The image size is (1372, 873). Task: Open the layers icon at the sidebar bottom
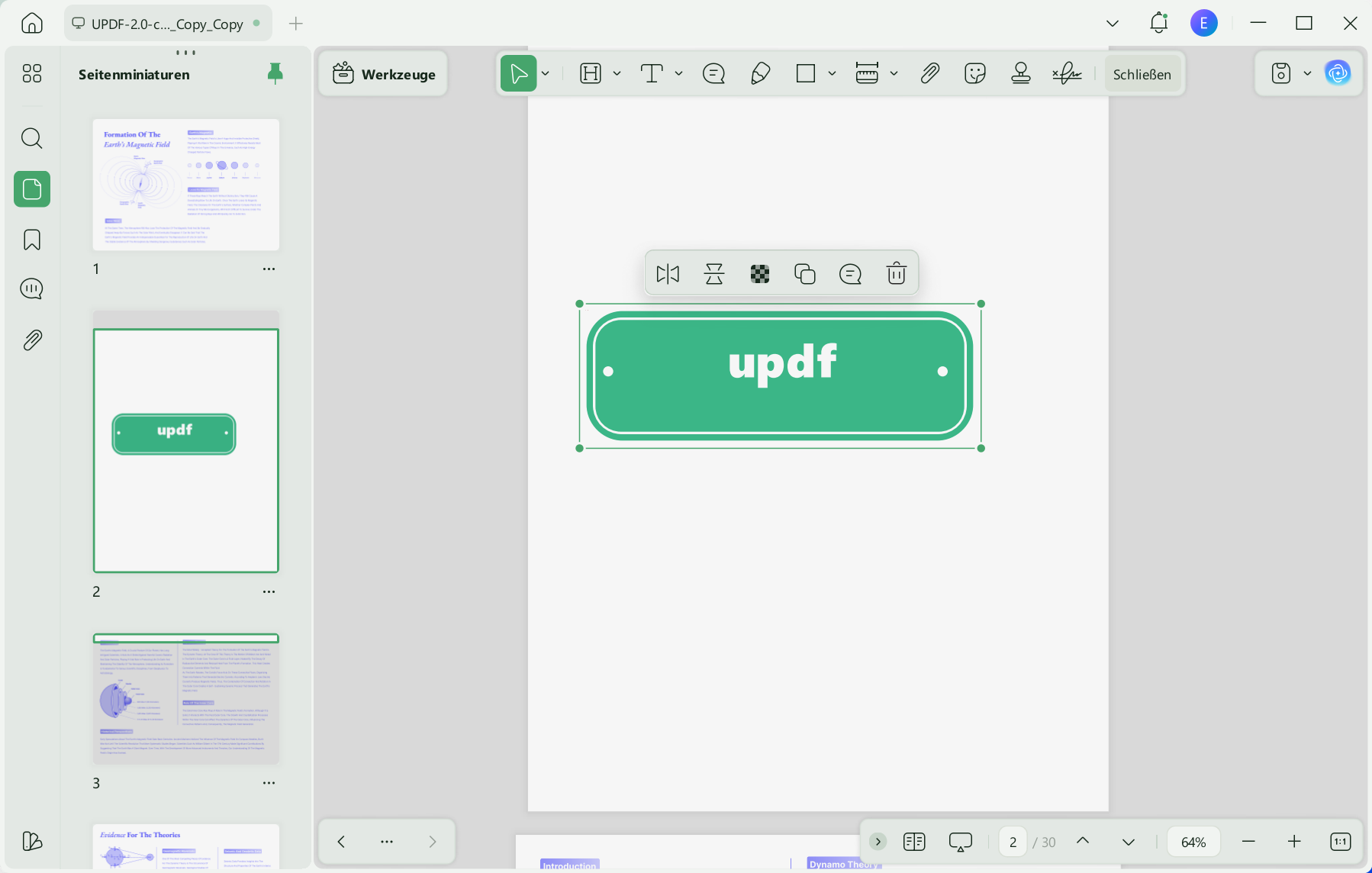tap(32, 841)
